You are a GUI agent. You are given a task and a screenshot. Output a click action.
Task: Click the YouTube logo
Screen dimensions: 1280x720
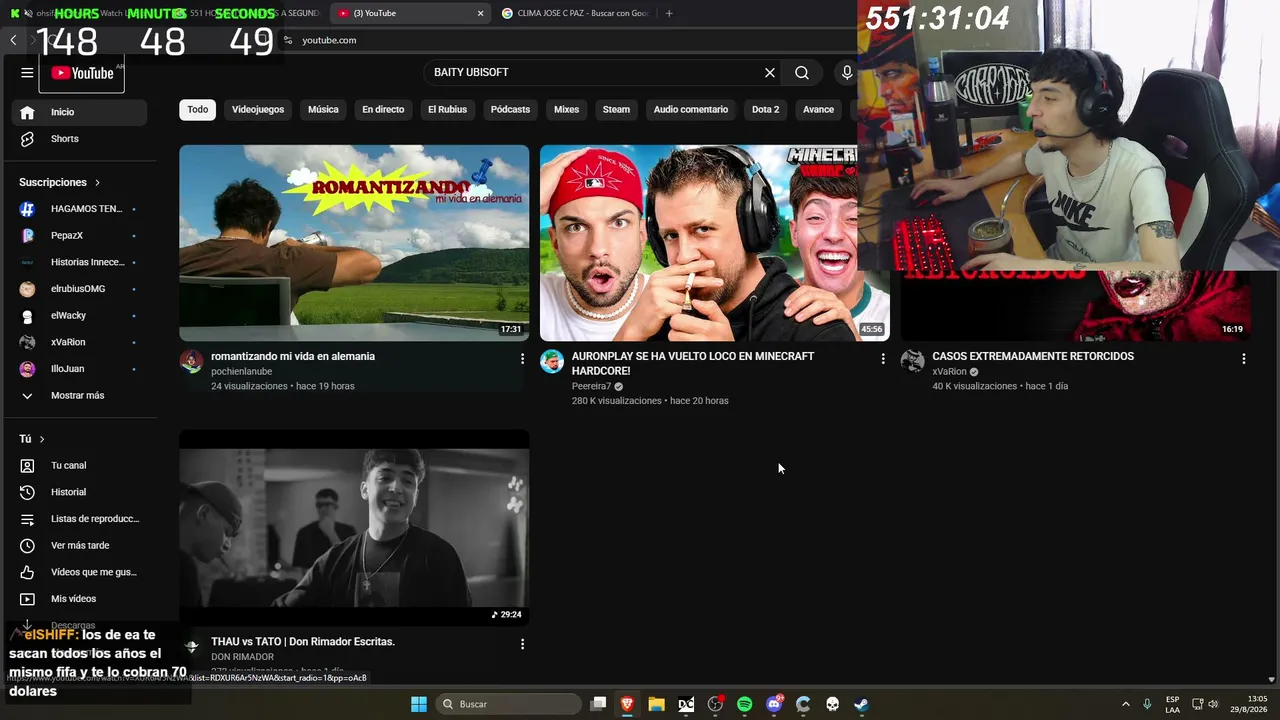83,73
